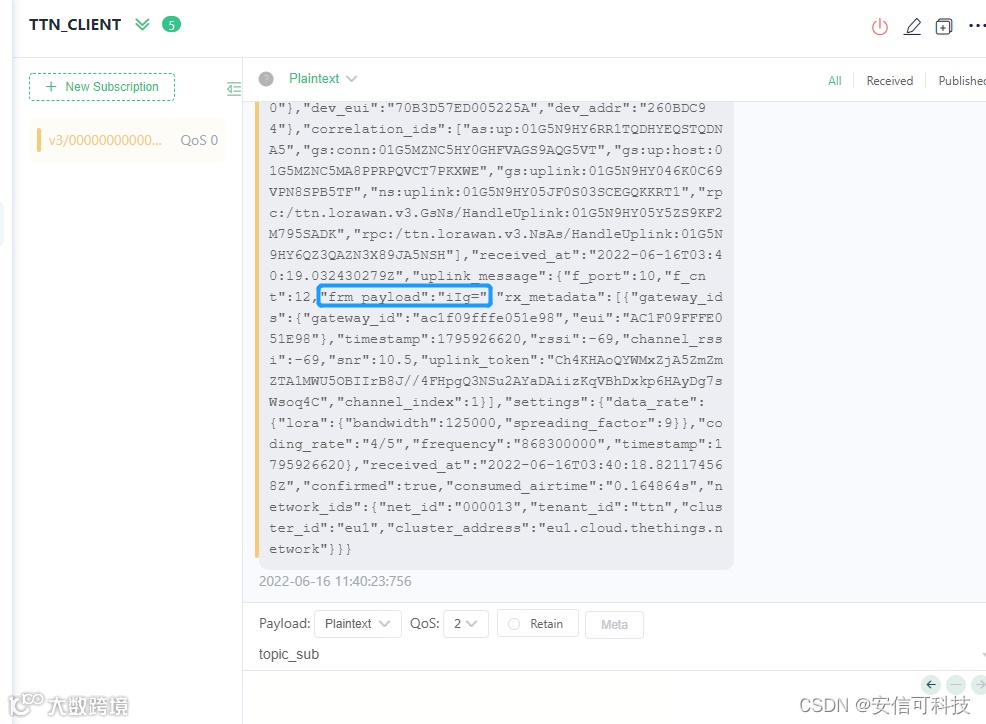
Task: Switch to the All messages tab
Action: click(x=834, y=81)
